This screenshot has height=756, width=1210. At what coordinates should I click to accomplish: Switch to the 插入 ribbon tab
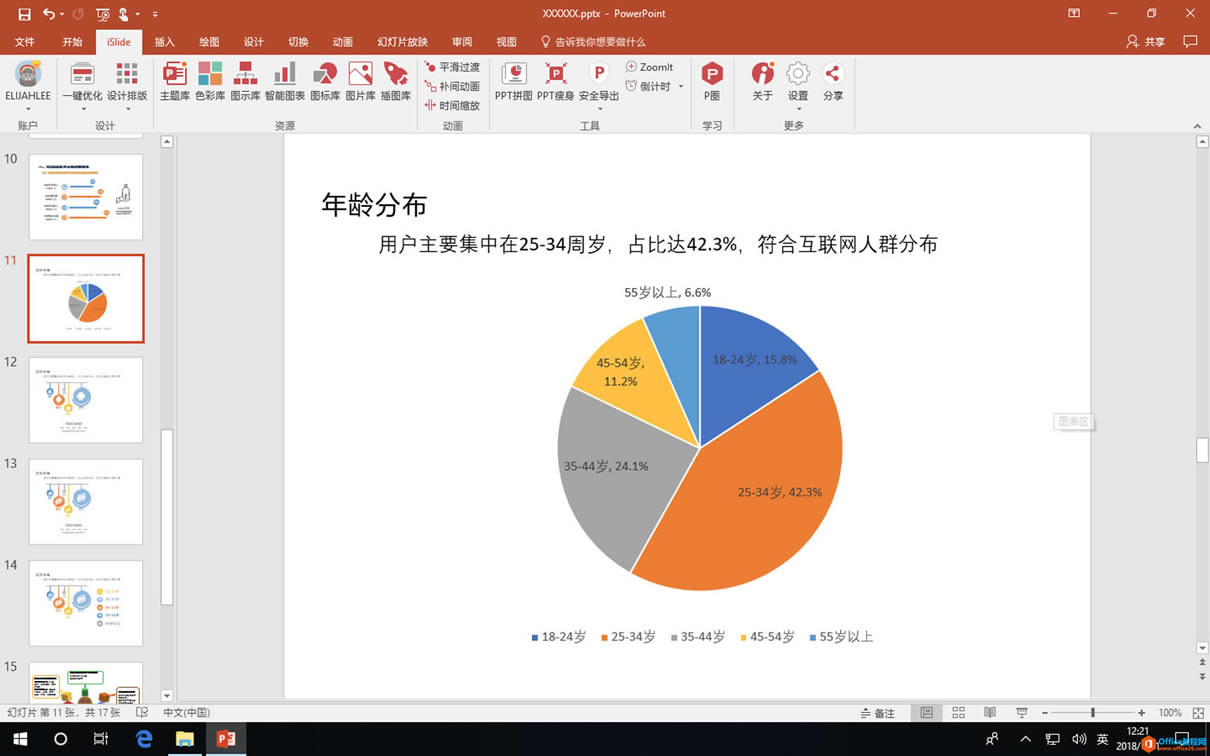tap(163, 42)
